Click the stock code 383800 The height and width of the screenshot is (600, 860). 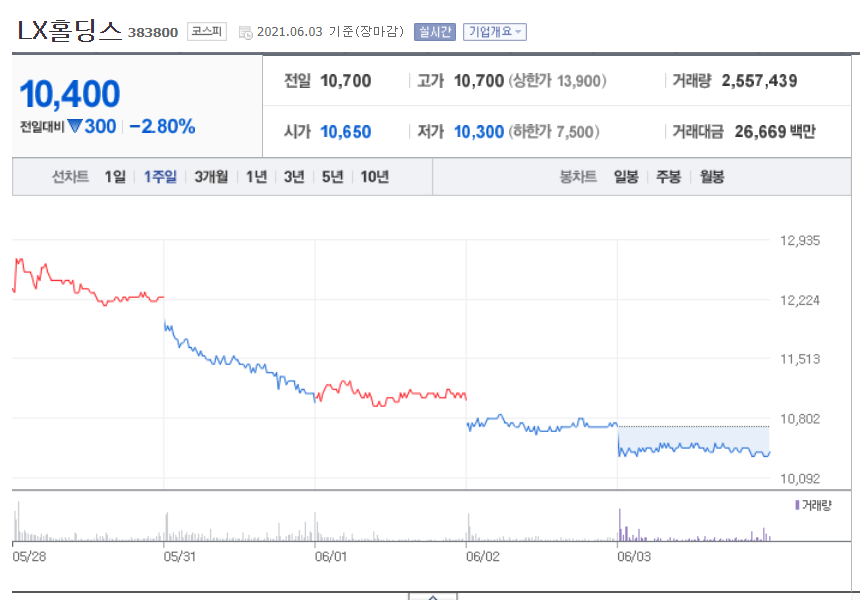click(153, 33)
